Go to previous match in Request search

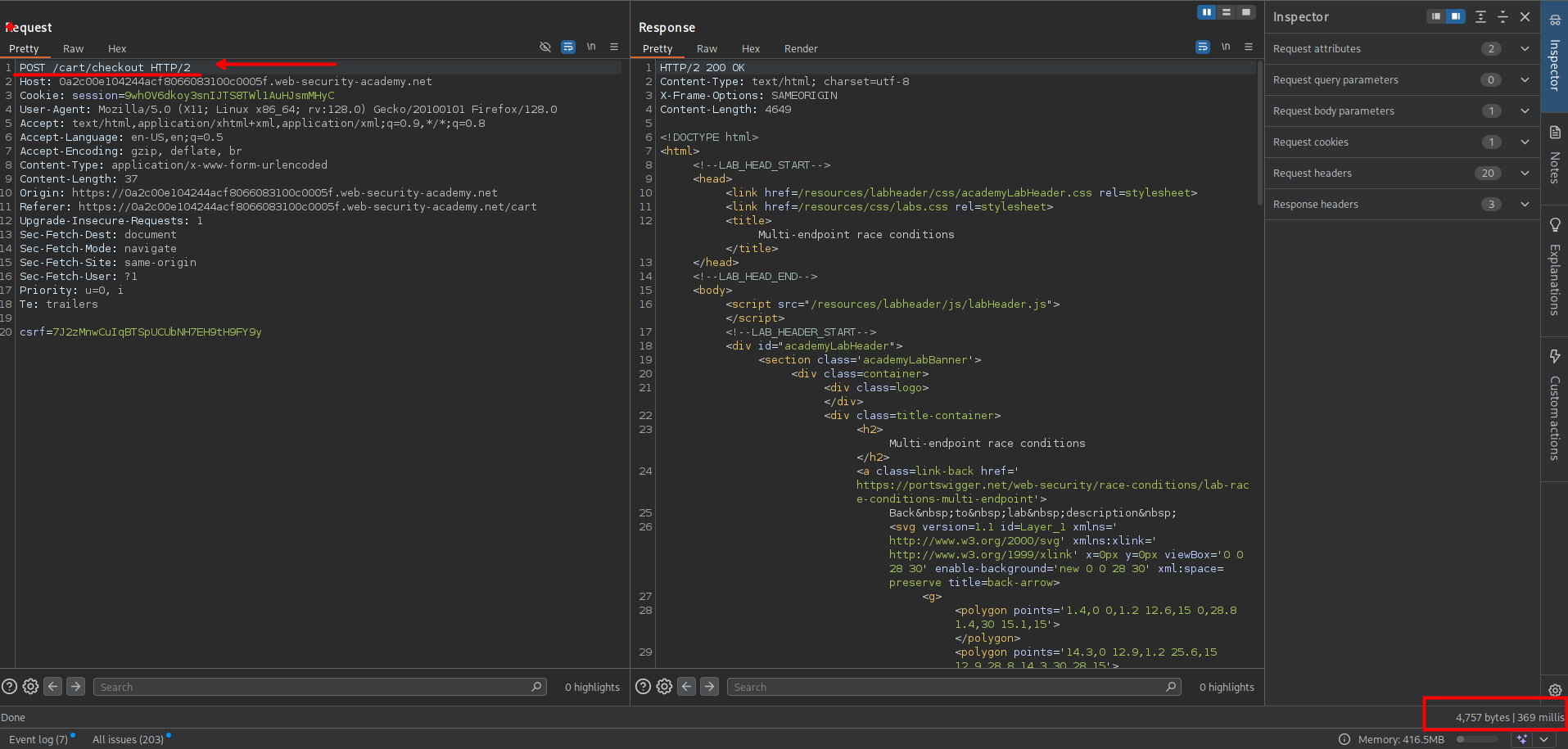coord(53,687)
